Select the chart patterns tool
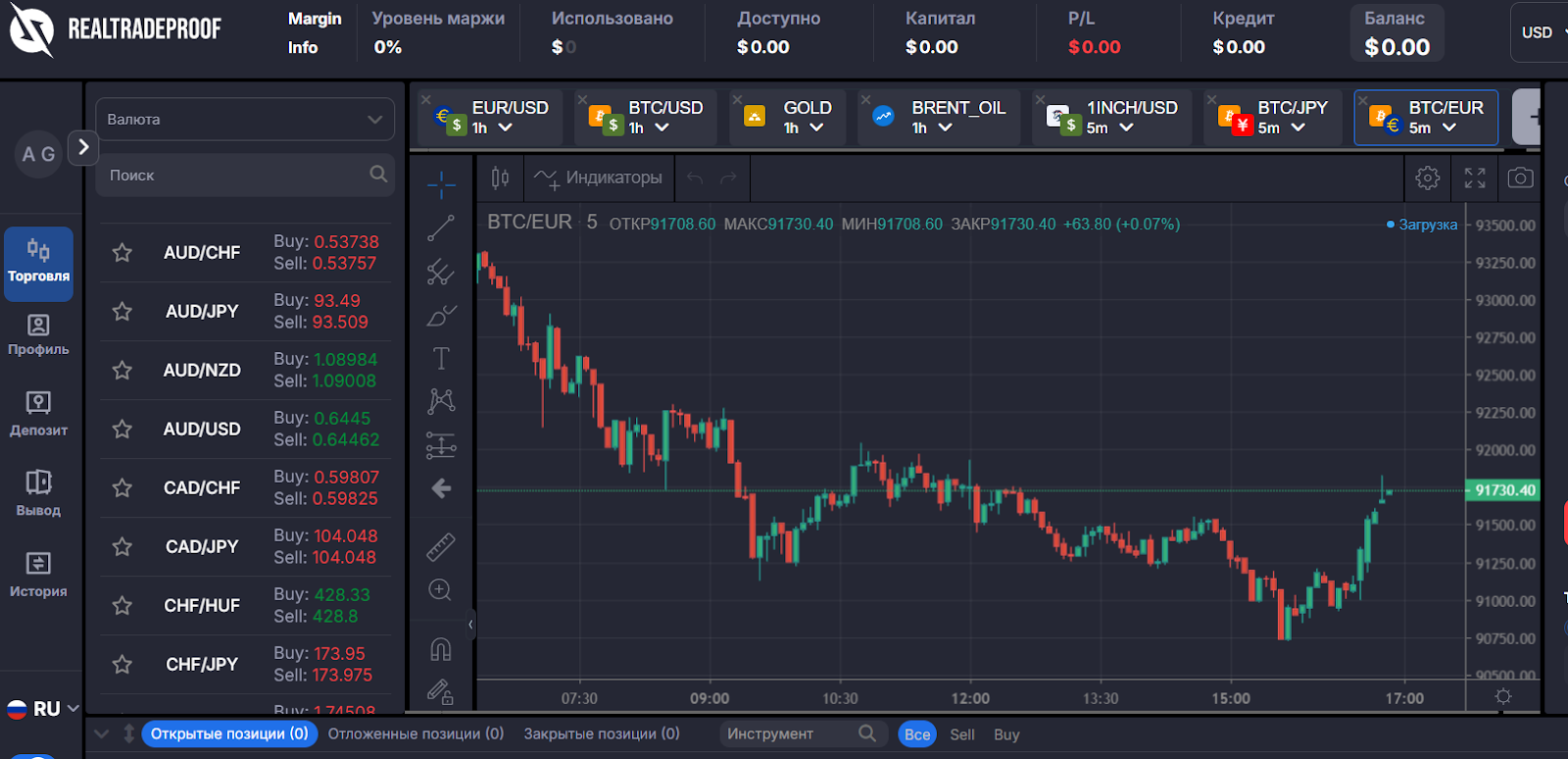Viewport: 1568px width, 759px height. [x=441, y=401]
